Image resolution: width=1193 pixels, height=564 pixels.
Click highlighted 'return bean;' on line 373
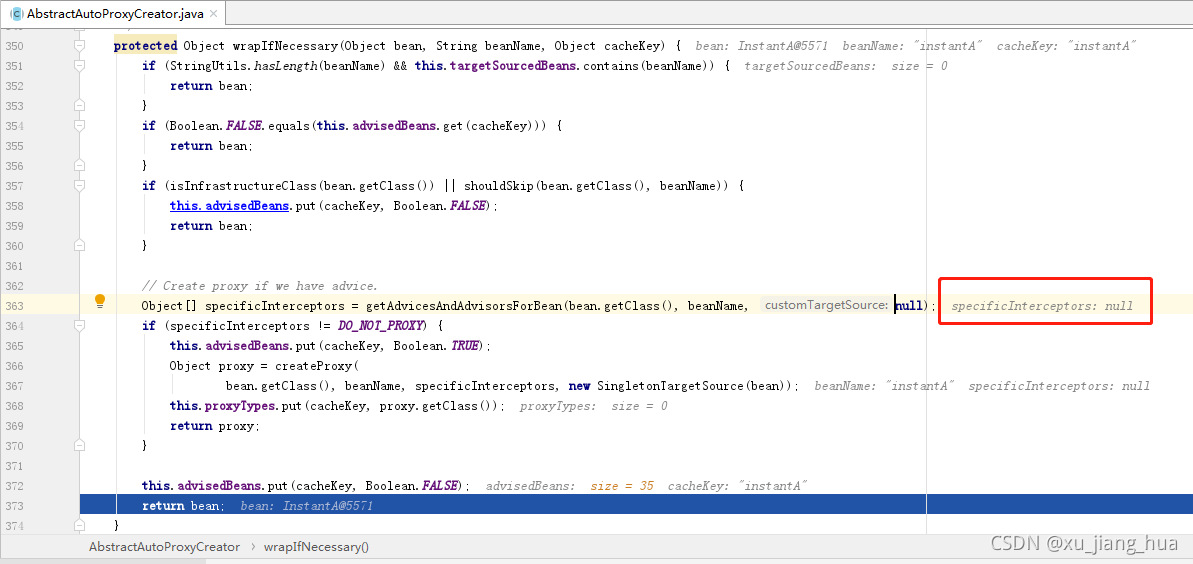tap(183, 506)
